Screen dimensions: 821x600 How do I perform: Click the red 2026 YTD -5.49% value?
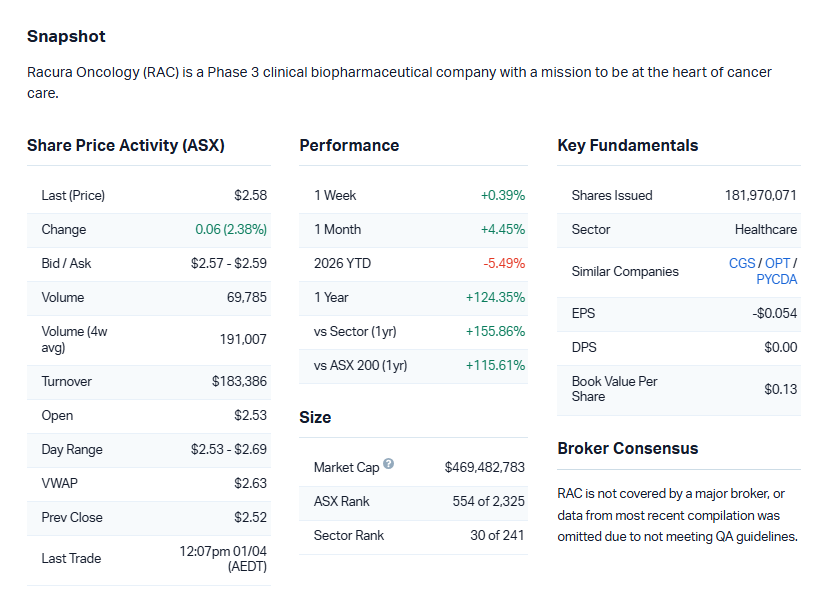(504, 264)
